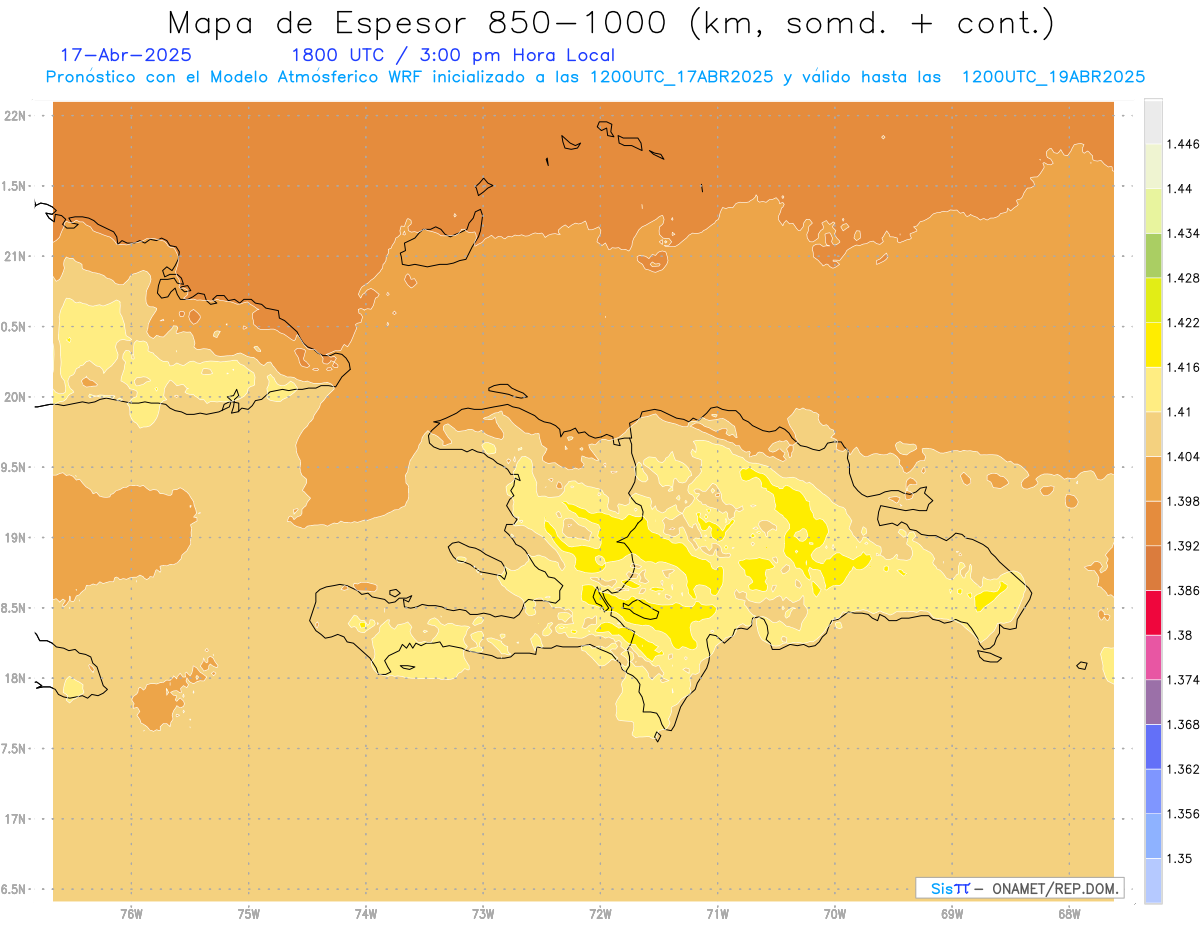Click the longitude axis label '68W'

(x=1069, y=914)
